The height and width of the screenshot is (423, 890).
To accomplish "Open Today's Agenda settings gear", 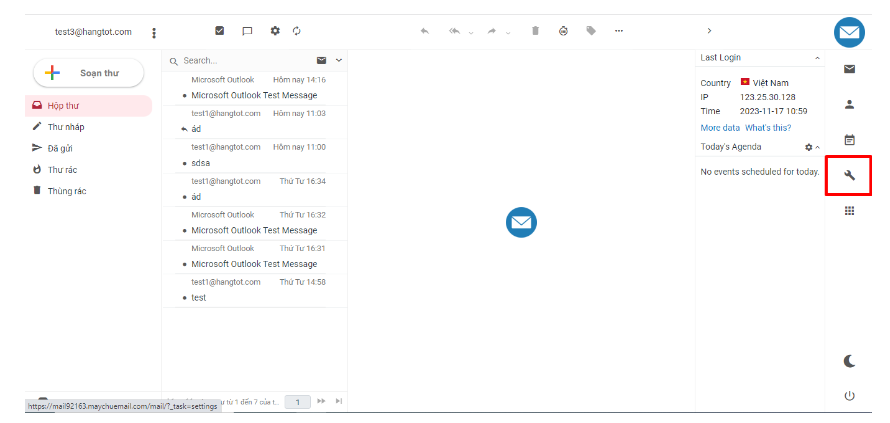I will coord(808,147).
